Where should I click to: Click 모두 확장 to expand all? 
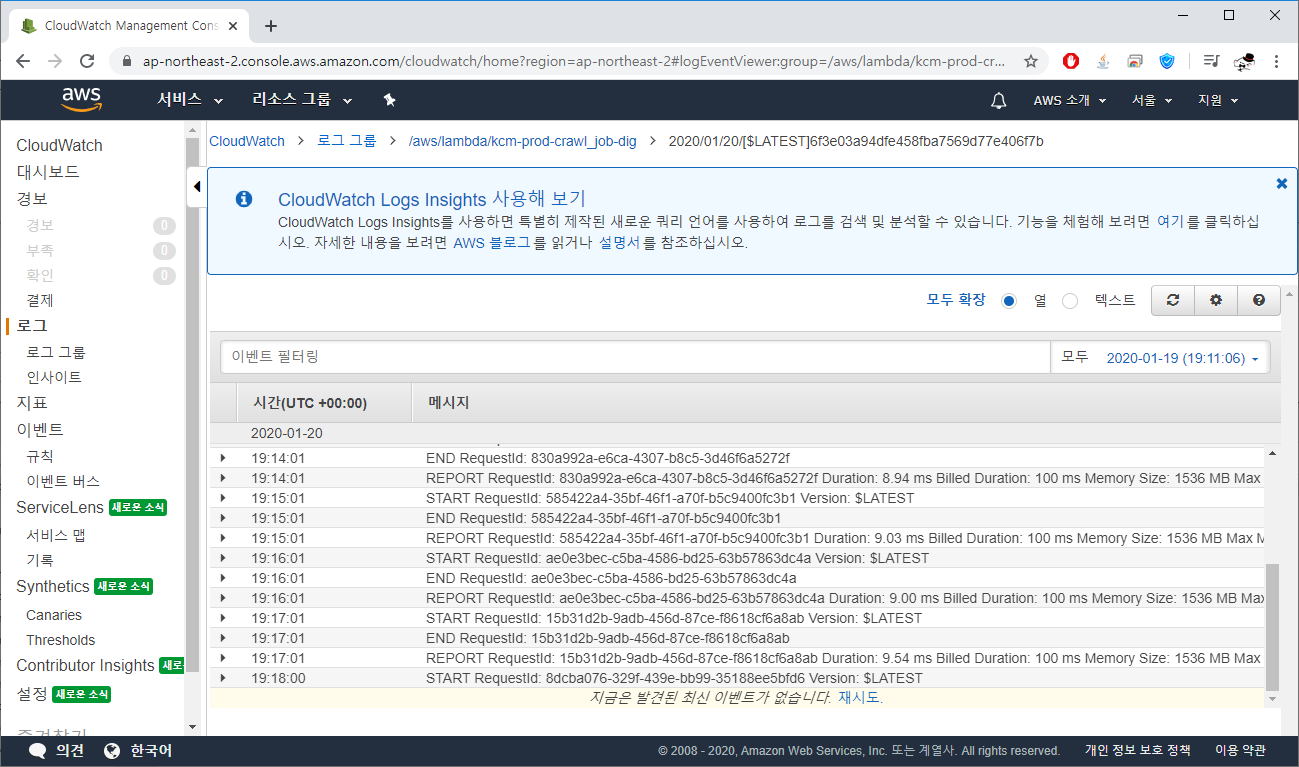tap(956, 300)
